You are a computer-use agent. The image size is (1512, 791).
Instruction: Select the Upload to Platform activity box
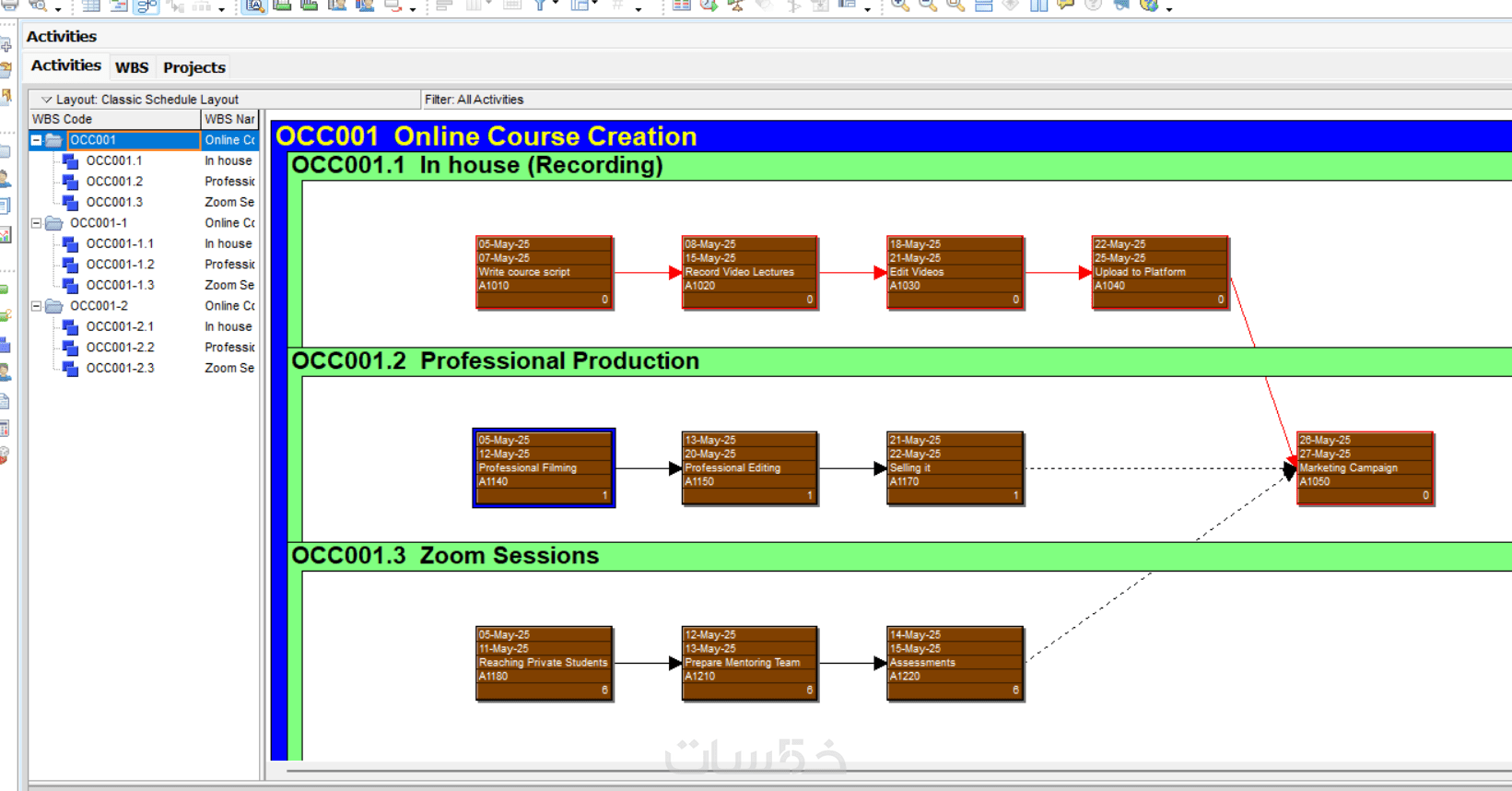click(1160, 272)
